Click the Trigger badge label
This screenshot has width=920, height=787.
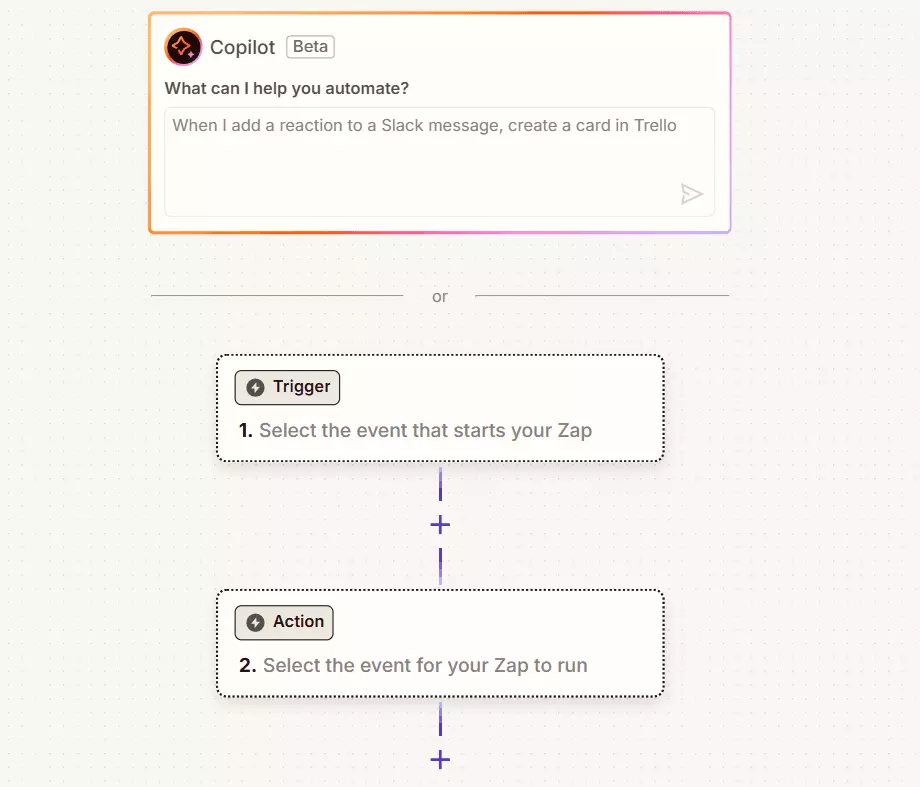coord(301,388)
